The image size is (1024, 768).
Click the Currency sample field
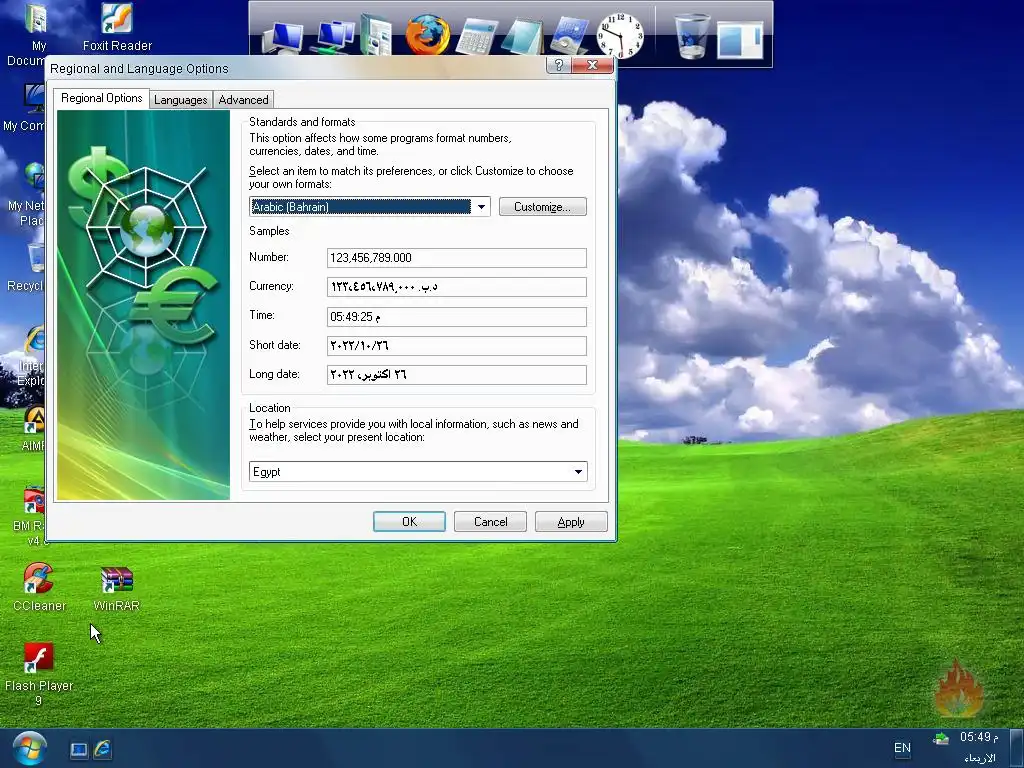456,287
